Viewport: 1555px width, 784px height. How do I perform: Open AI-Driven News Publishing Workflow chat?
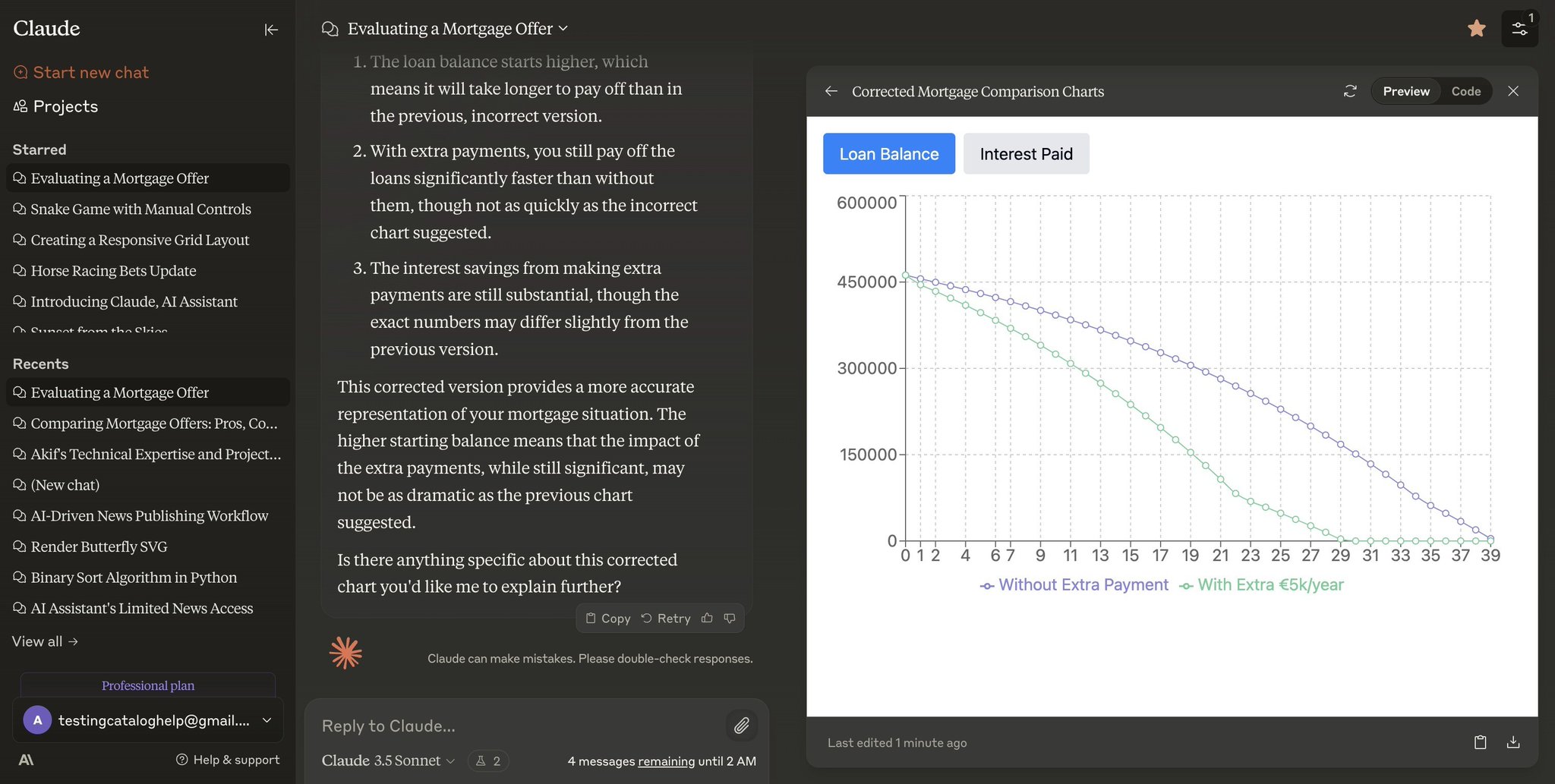[x=148, y=516]
